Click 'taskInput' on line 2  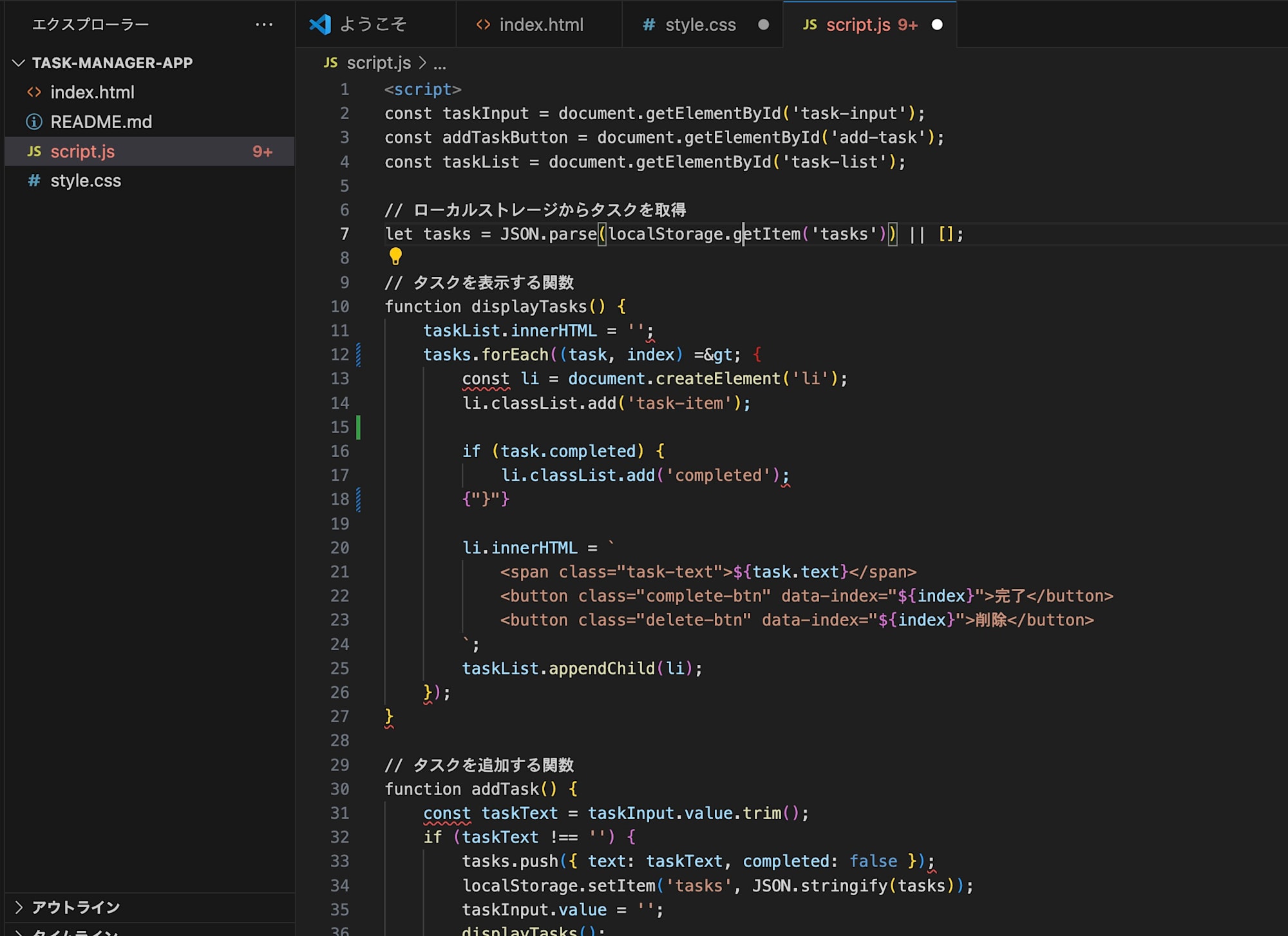[486, 113]
